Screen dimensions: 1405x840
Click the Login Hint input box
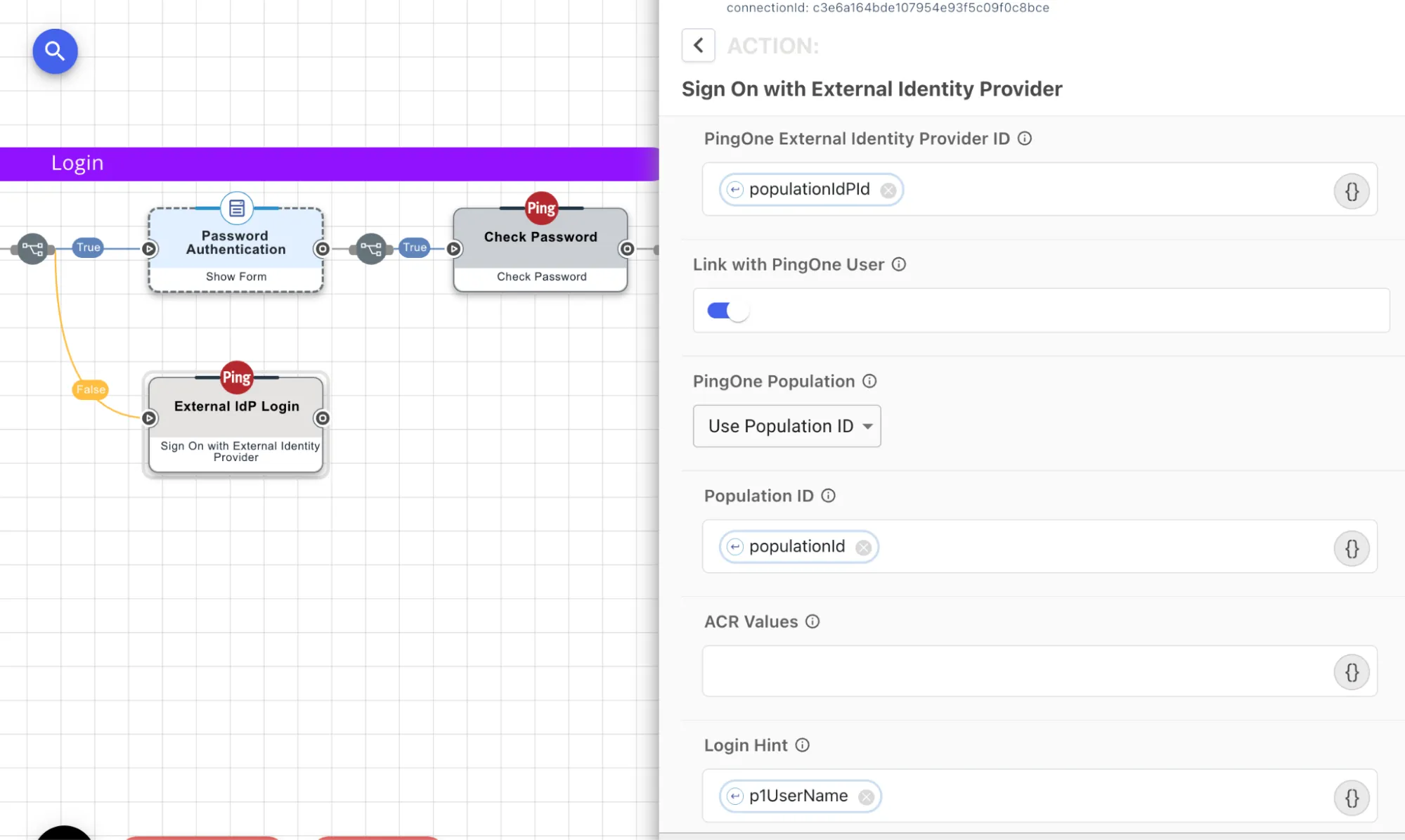coord(1040,796)
